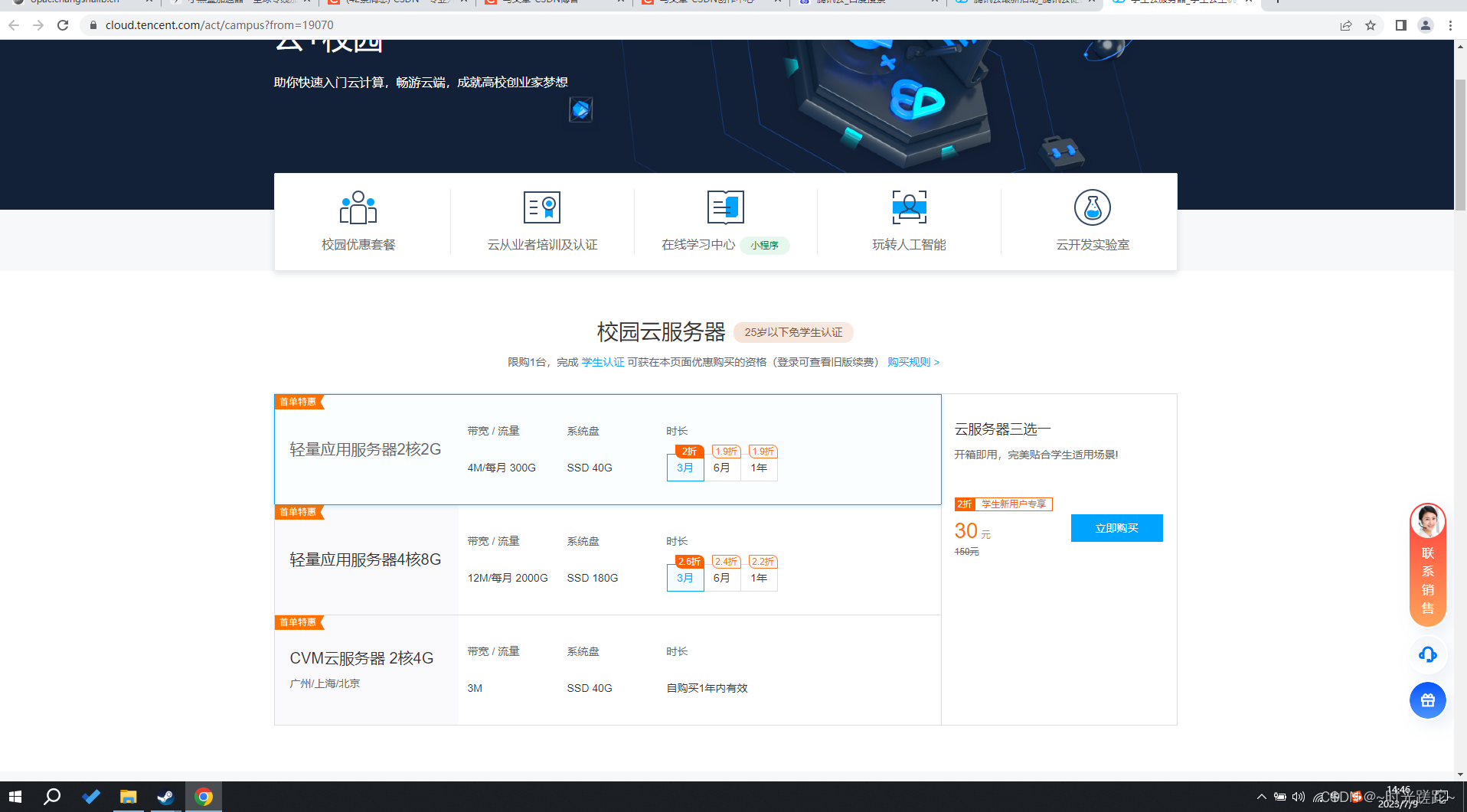
Task: Select 6月 duration for 4核8G server
Action: tap(722, 578)
